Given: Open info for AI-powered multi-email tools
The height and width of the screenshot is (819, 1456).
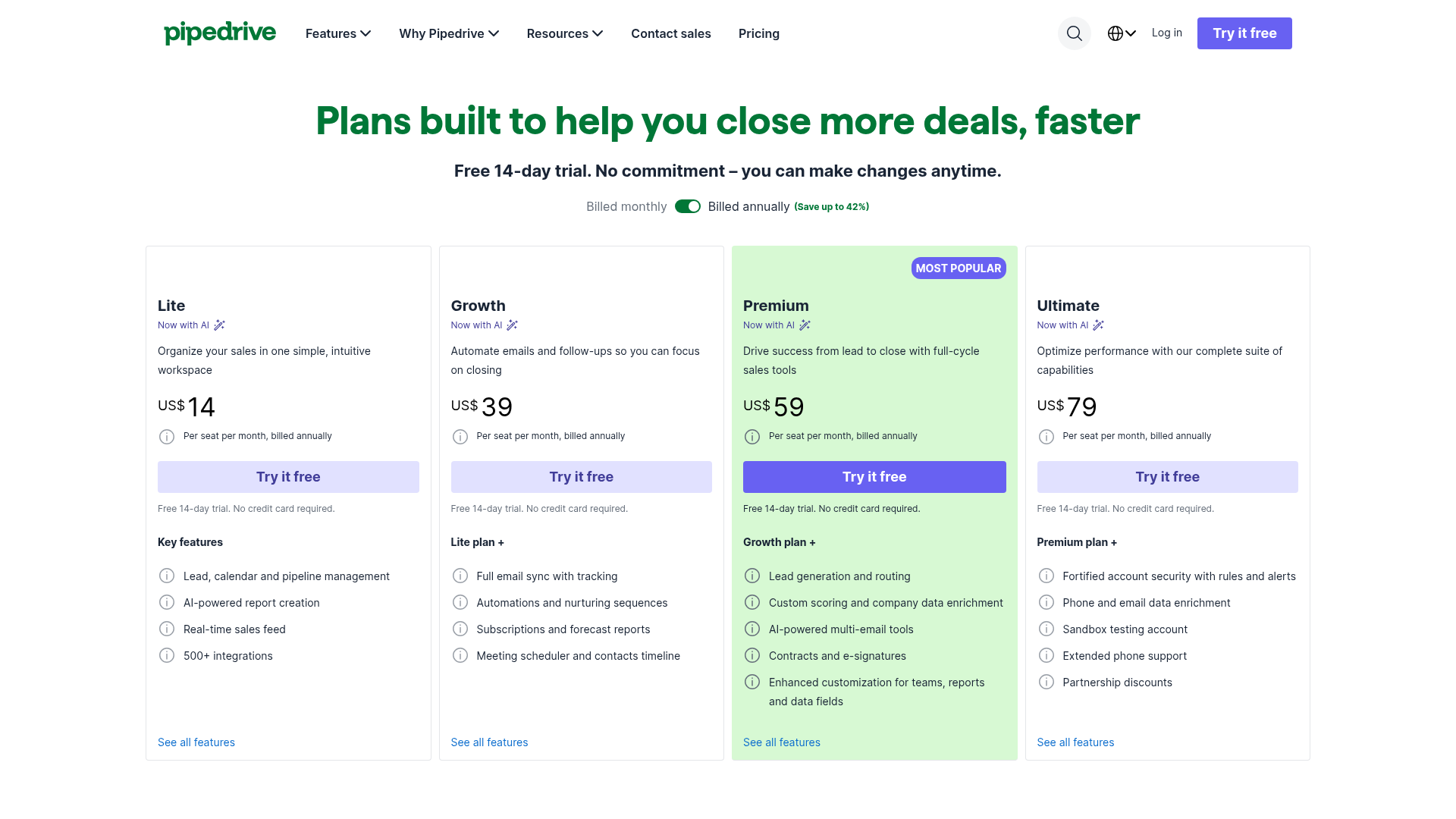Looking at the screenshot, I should pos(752,629).
